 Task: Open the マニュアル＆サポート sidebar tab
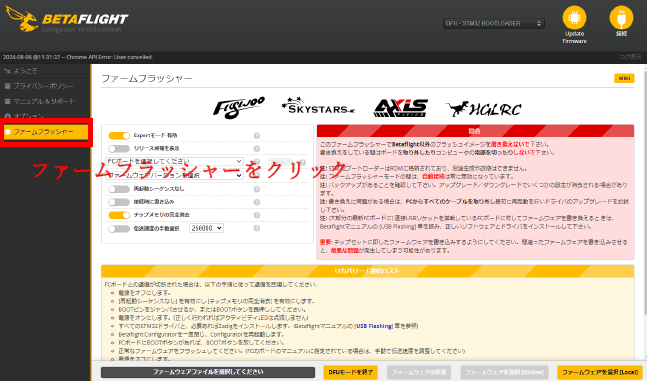[45, 101]
